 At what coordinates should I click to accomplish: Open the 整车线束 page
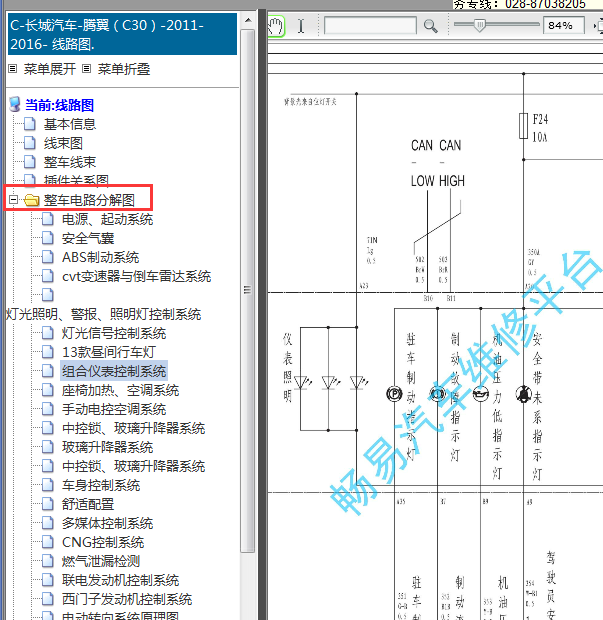pyautogui.click(x=70, y=162)
